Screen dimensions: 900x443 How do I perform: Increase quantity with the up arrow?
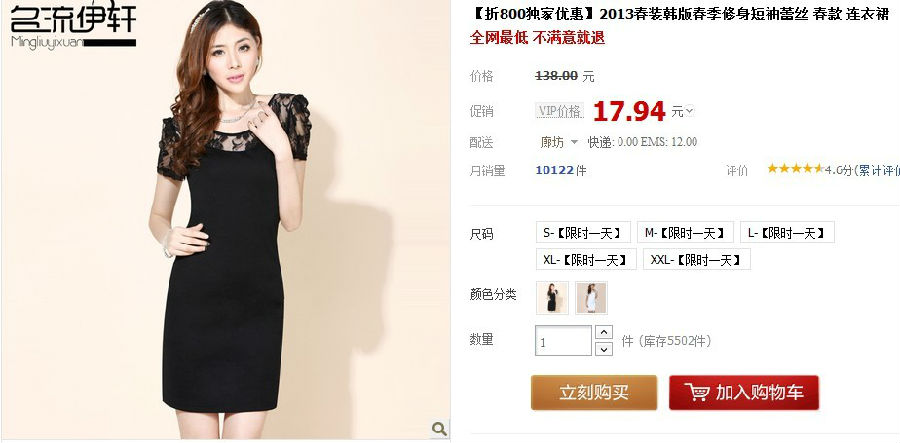[x=603, y=332]
